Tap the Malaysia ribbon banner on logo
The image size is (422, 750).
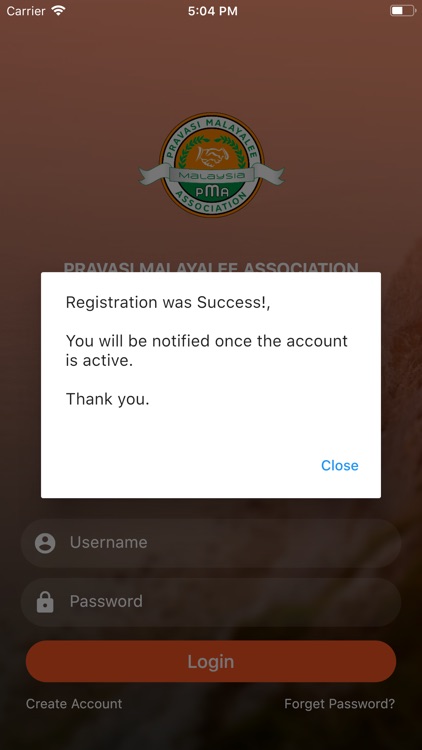pyautogui.click(x=211, y=176)
